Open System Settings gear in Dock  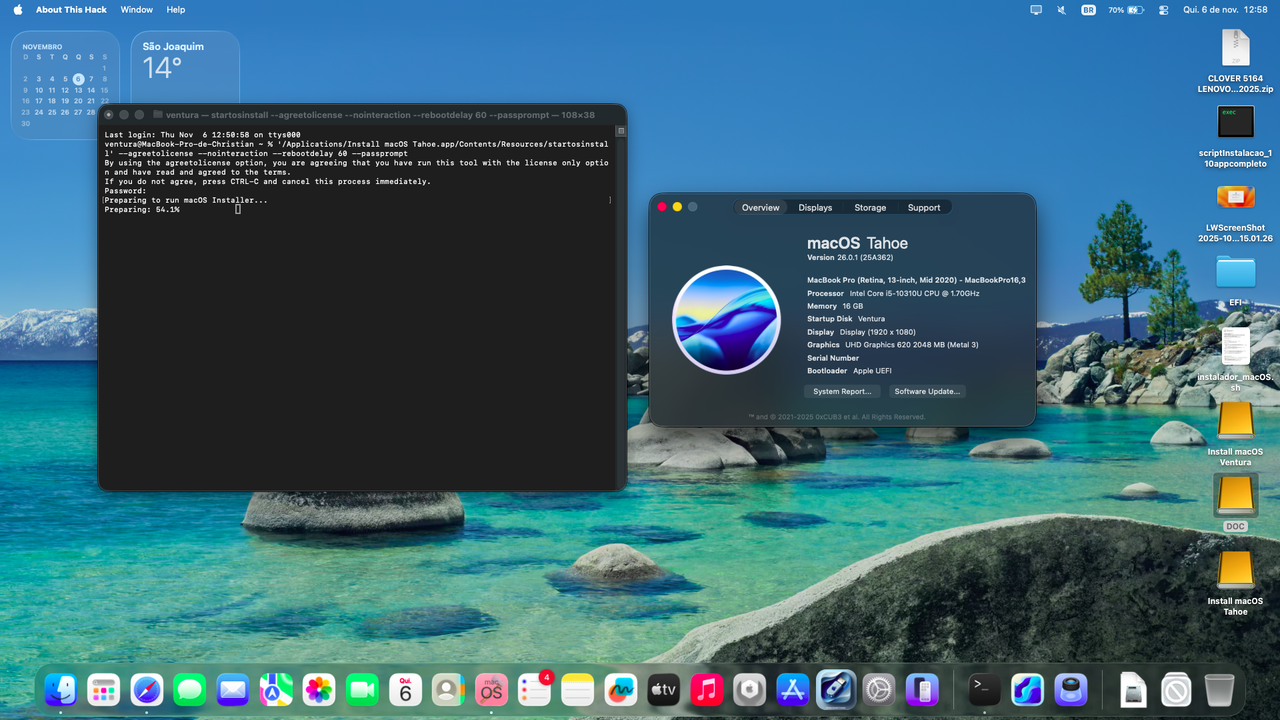tap(878, 689)
